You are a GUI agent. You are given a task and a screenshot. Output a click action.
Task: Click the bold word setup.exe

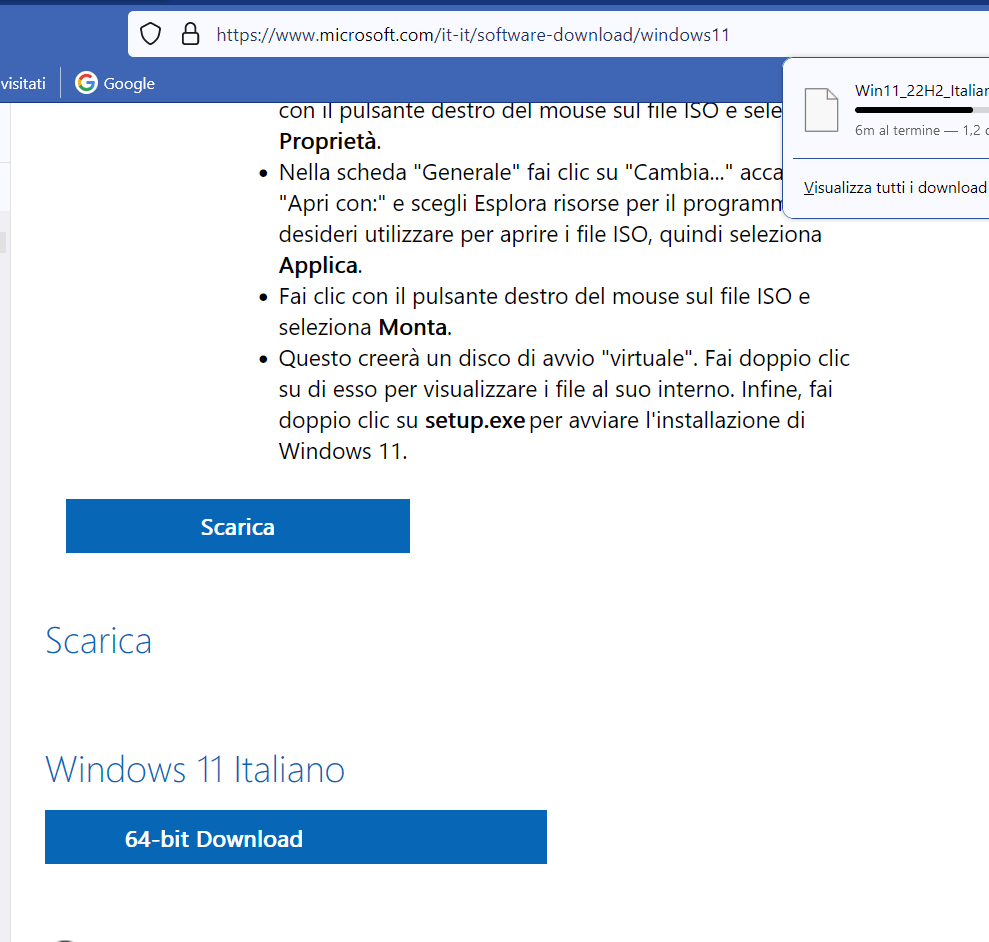[x=475, y=420]
